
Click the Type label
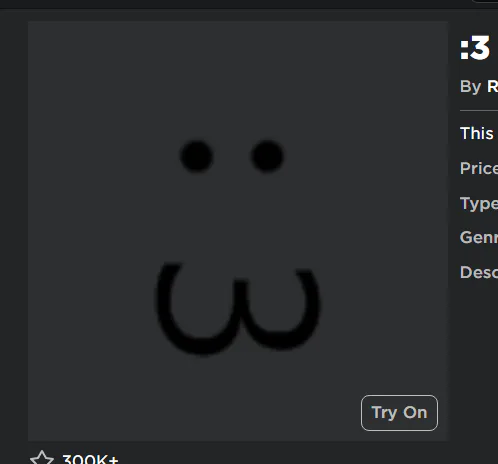pyautogui.click(x=479, y=203)
